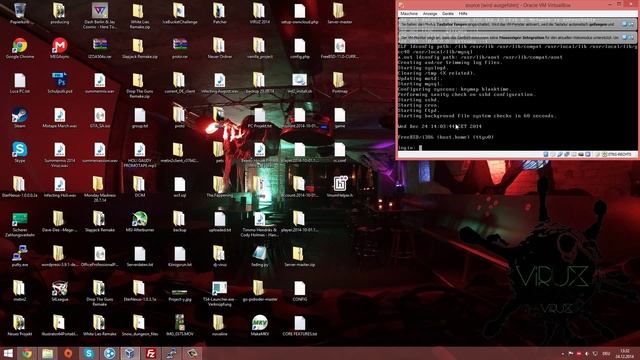Select the MEGAsync desktop shortcut
Viewport: 640px width, 360px height.
[x=60, y=49]
